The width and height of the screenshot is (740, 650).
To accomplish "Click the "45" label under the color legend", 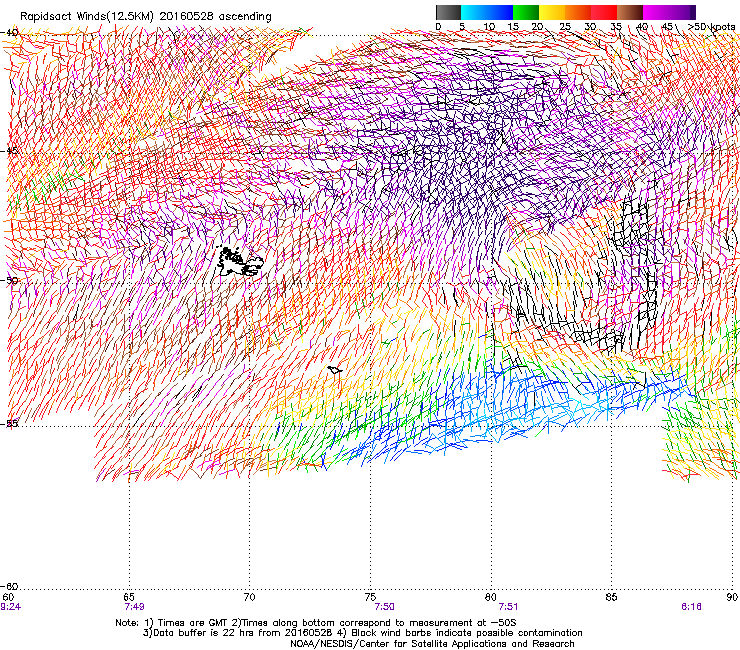I will [667, 27].
